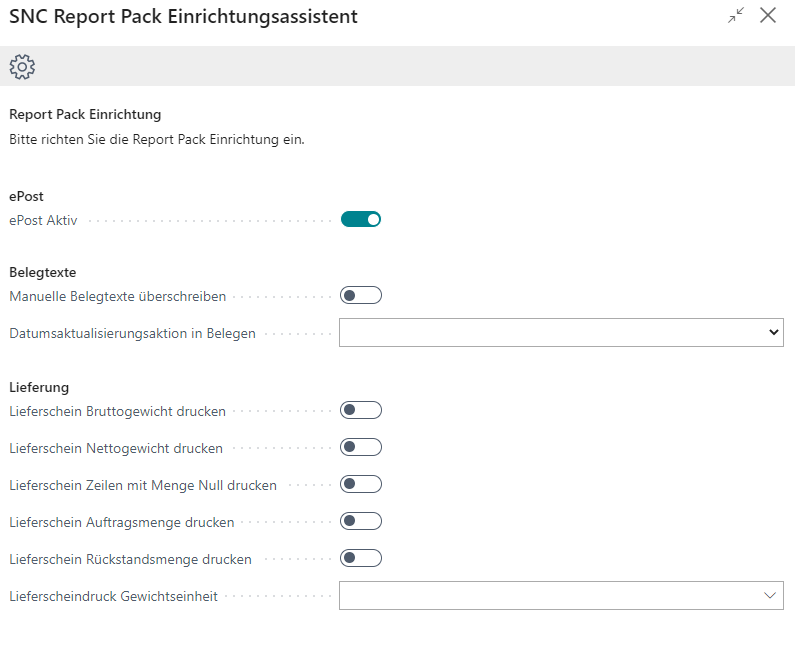The image size is (795, 654).
Task: Click the 'SNC Report Pack Einrichtungsassistent' title
Action: [183, 17]
